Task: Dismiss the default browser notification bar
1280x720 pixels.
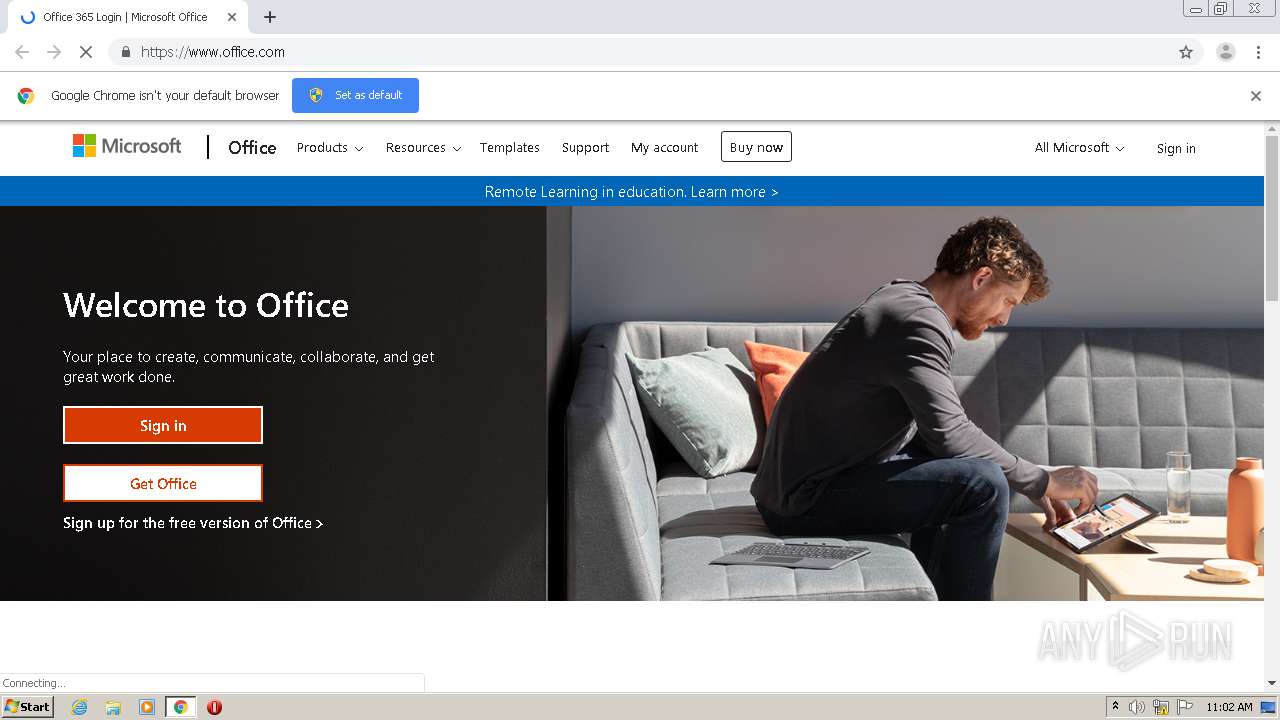Action: (1256, 96)
